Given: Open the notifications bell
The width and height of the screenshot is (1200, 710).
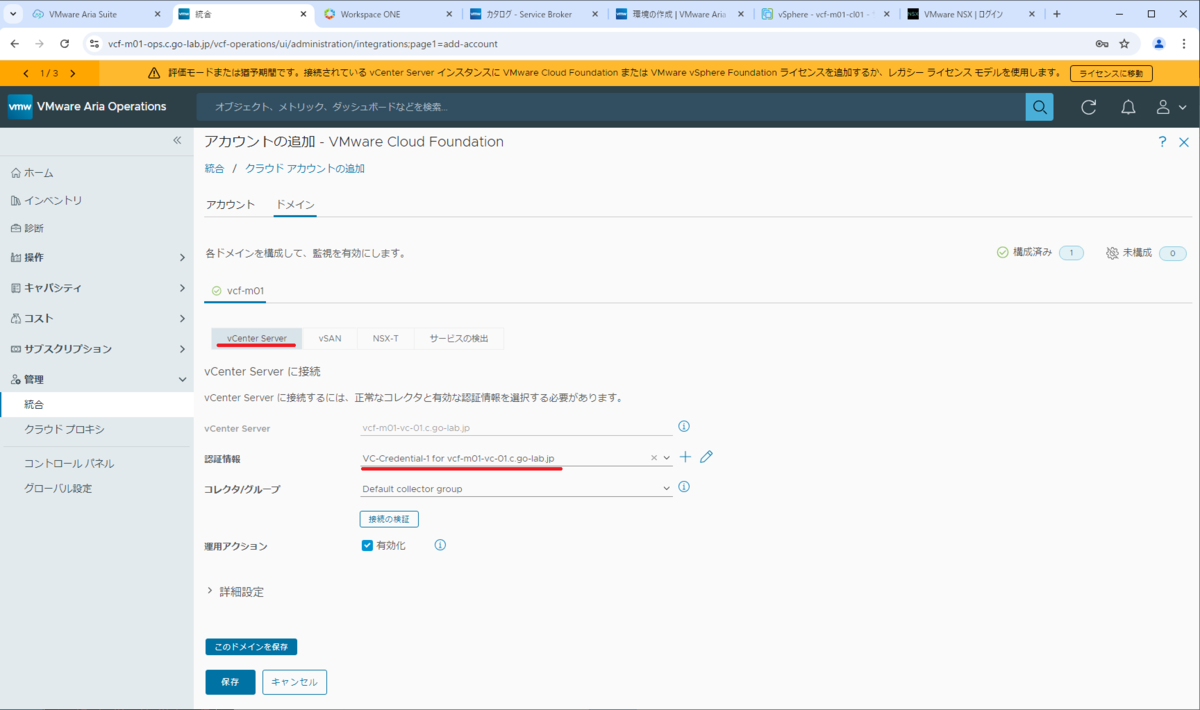Looking at the screenshot, I should point(1128,107).
